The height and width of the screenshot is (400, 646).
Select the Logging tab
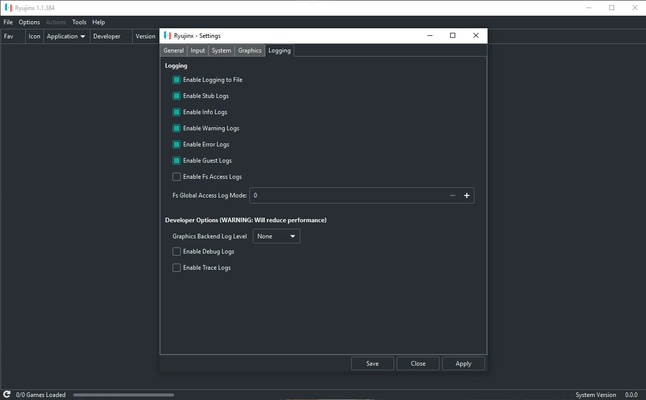click(x=279, y=50)
